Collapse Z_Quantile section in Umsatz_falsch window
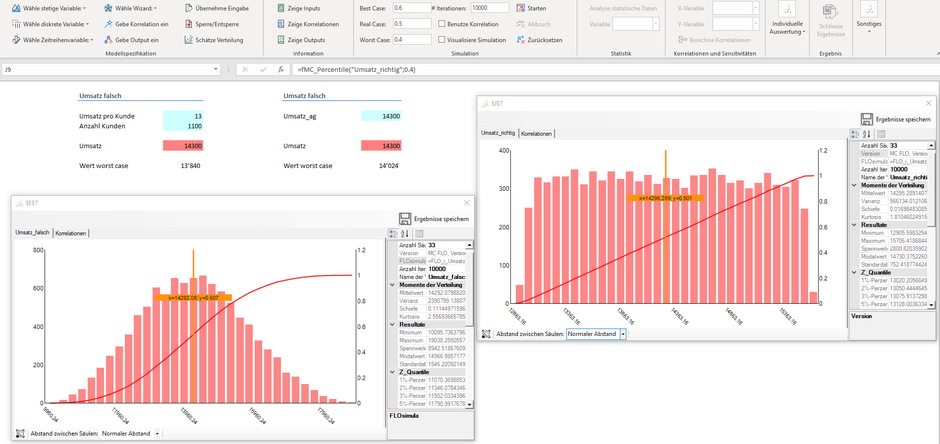940x444 pixels. (393, 371)
